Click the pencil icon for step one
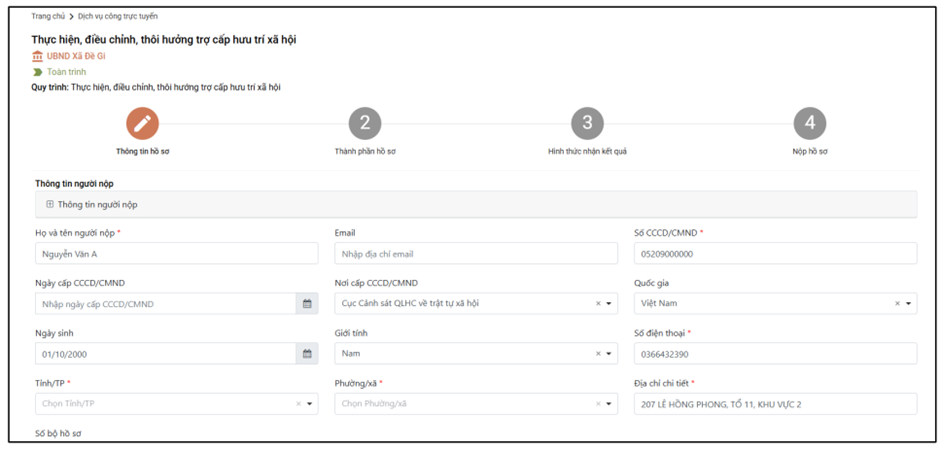The width and height of the screenshot is (940, 451). point(142,123)
